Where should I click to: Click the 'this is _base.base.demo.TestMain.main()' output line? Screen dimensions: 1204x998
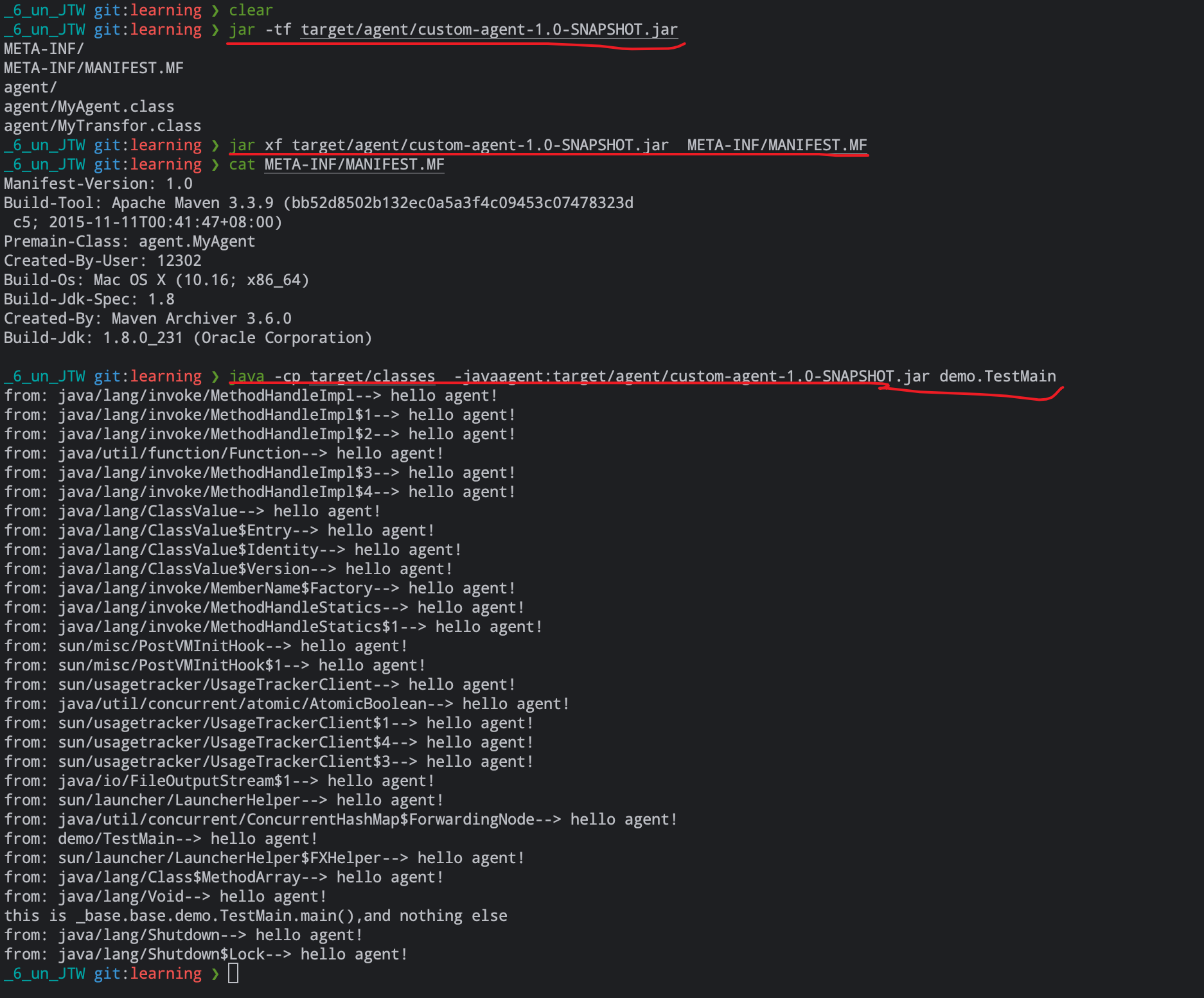click(255, 916)
